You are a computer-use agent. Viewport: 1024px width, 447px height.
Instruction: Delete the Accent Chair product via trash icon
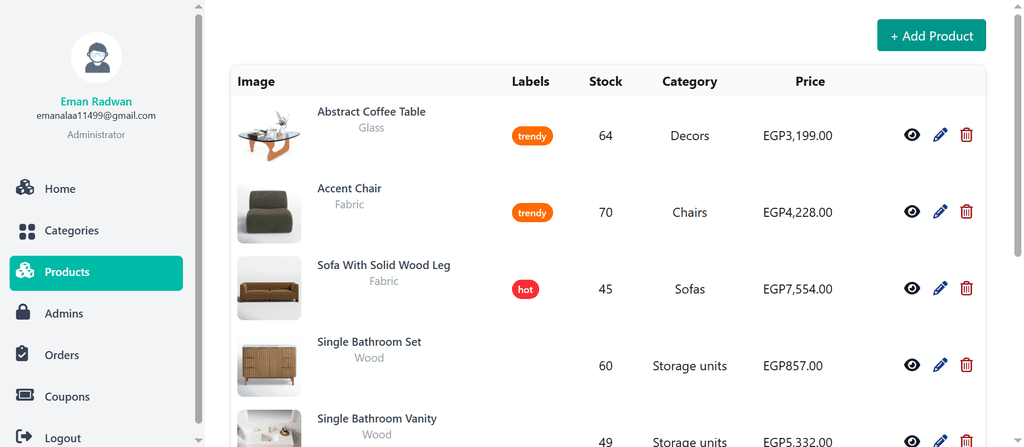[967, 212]
